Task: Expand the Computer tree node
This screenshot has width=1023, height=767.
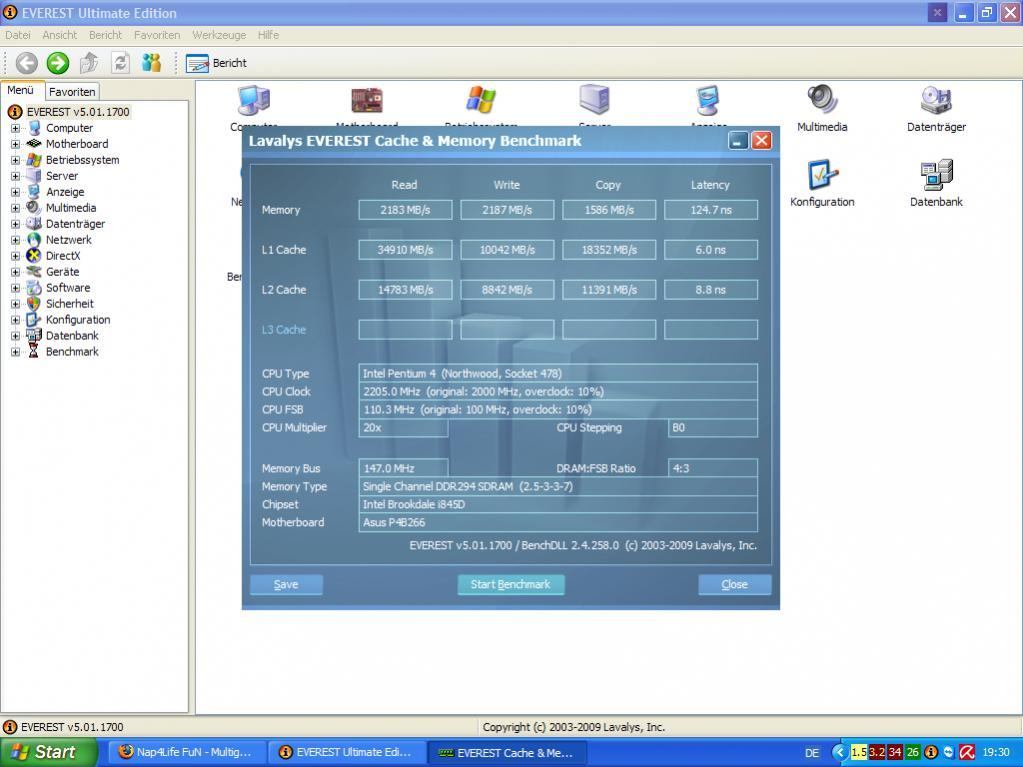Action: coord(15,128)
